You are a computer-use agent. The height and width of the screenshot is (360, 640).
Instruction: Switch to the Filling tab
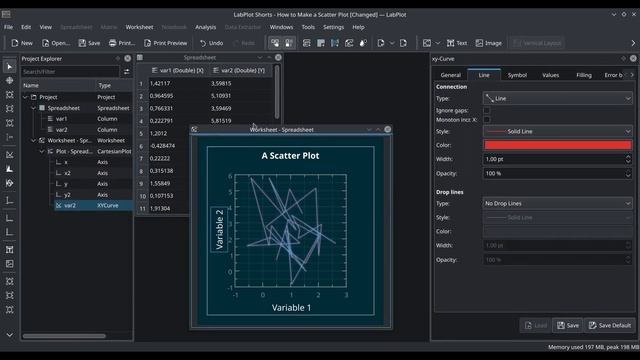click(584, 75)
